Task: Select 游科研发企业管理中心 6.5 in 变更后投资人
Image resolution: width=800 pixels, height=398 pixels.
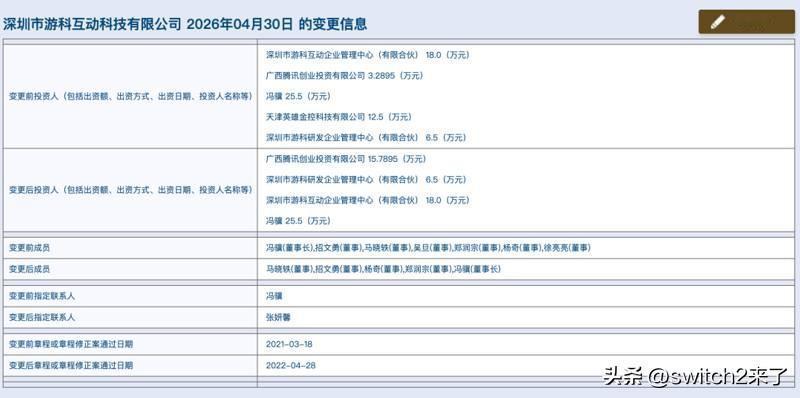Action: (366, 180)
